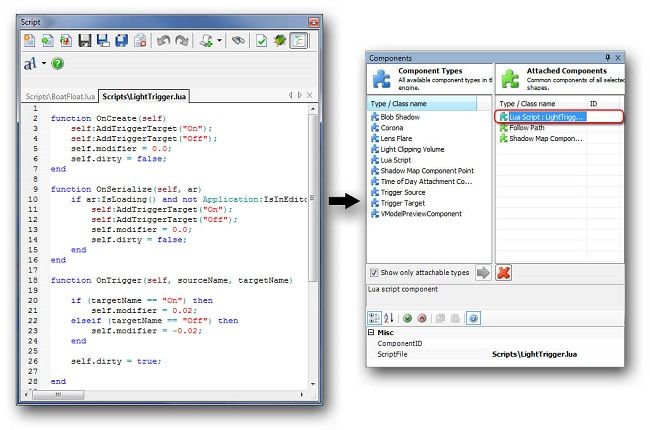This screenshot has width=650, height=430.
Task: Click the font size 'aI' icon
Action: coord(30,63)
